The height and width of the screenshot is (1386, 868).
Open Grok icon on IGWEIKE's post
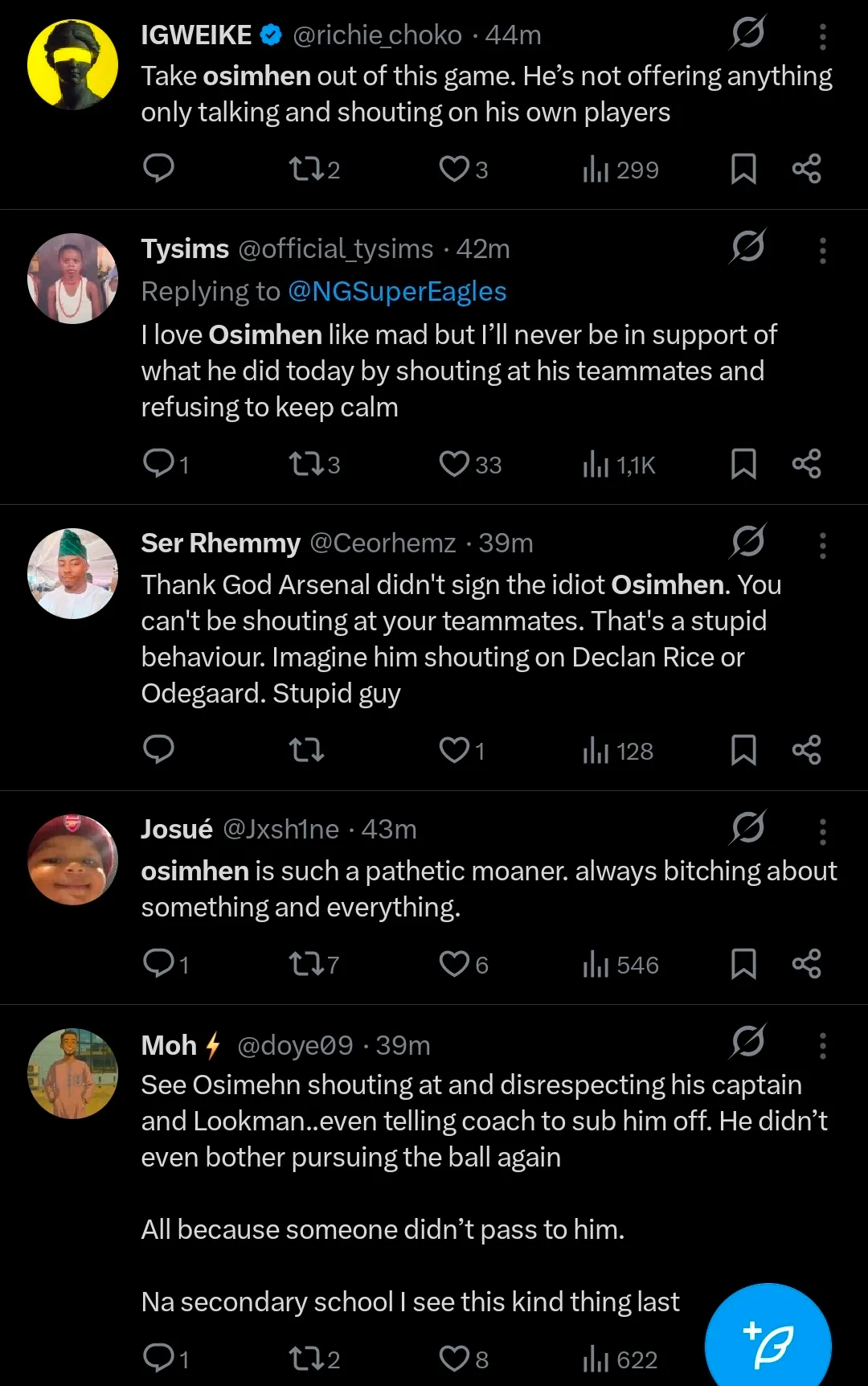click(x=747, y=33)
